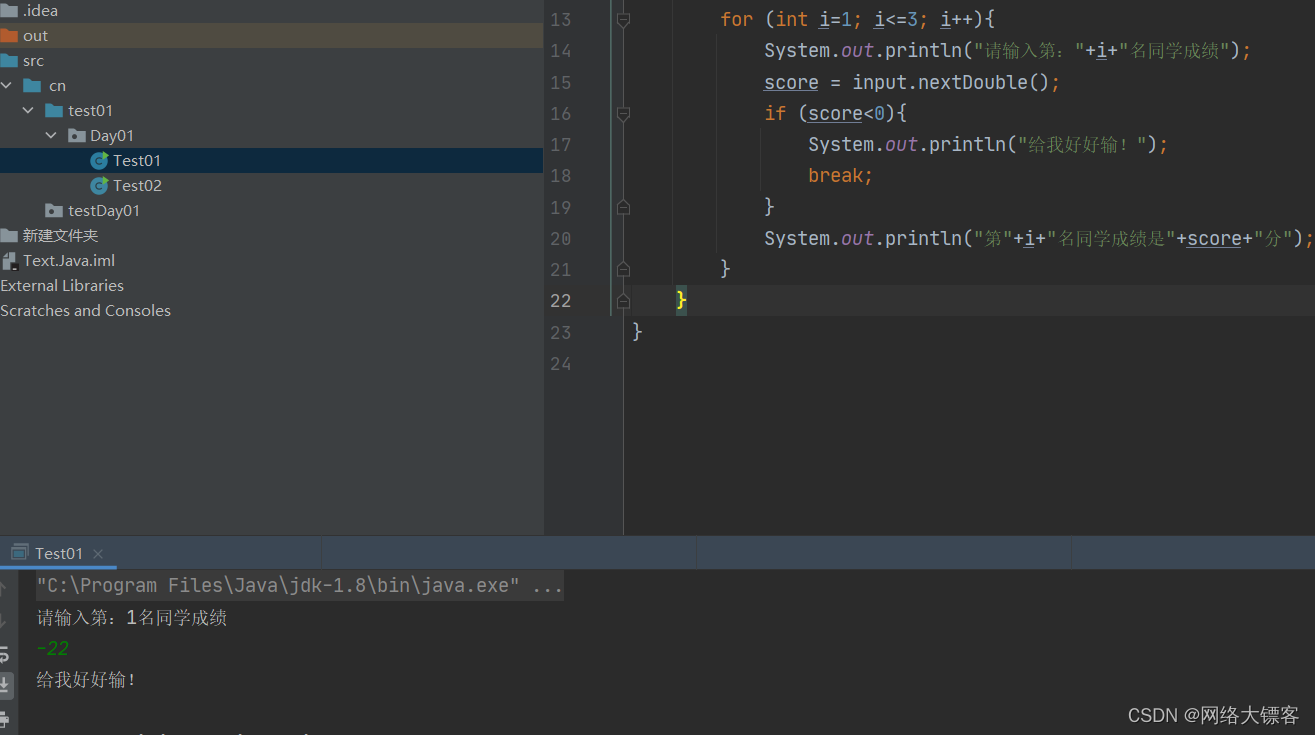Select the .idea folder
Viewport: 1315px width, 735px height.
pyautogui.click(x=29, y=10)
